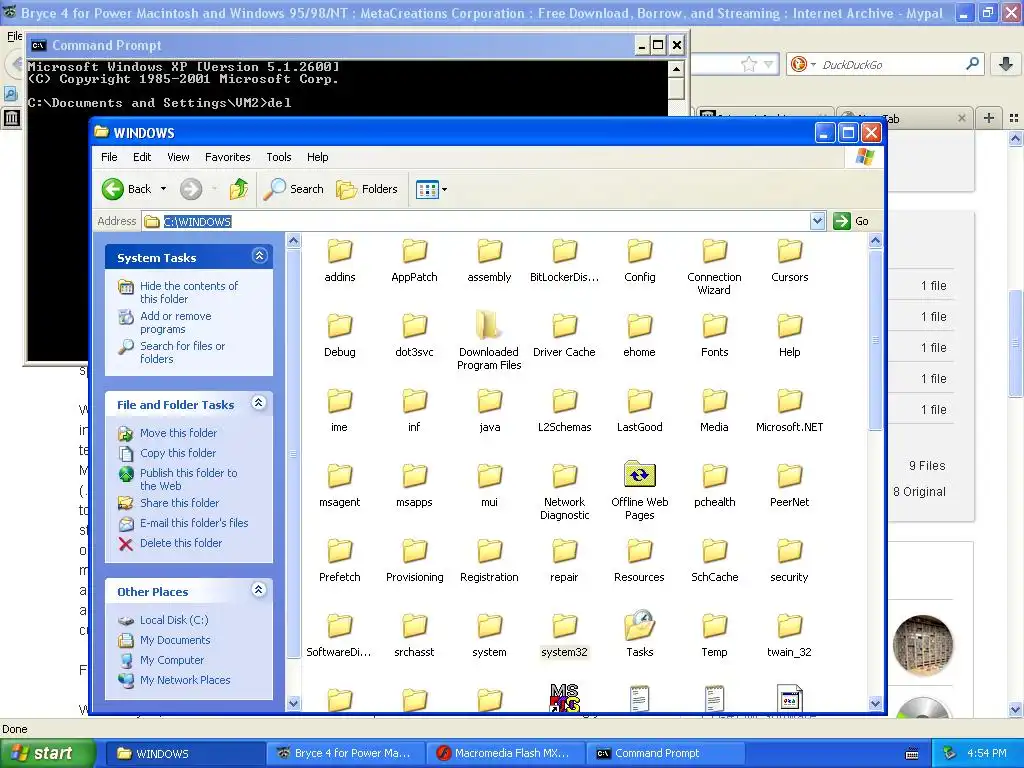Open the AppPatch folder

(x=414, y=260)
